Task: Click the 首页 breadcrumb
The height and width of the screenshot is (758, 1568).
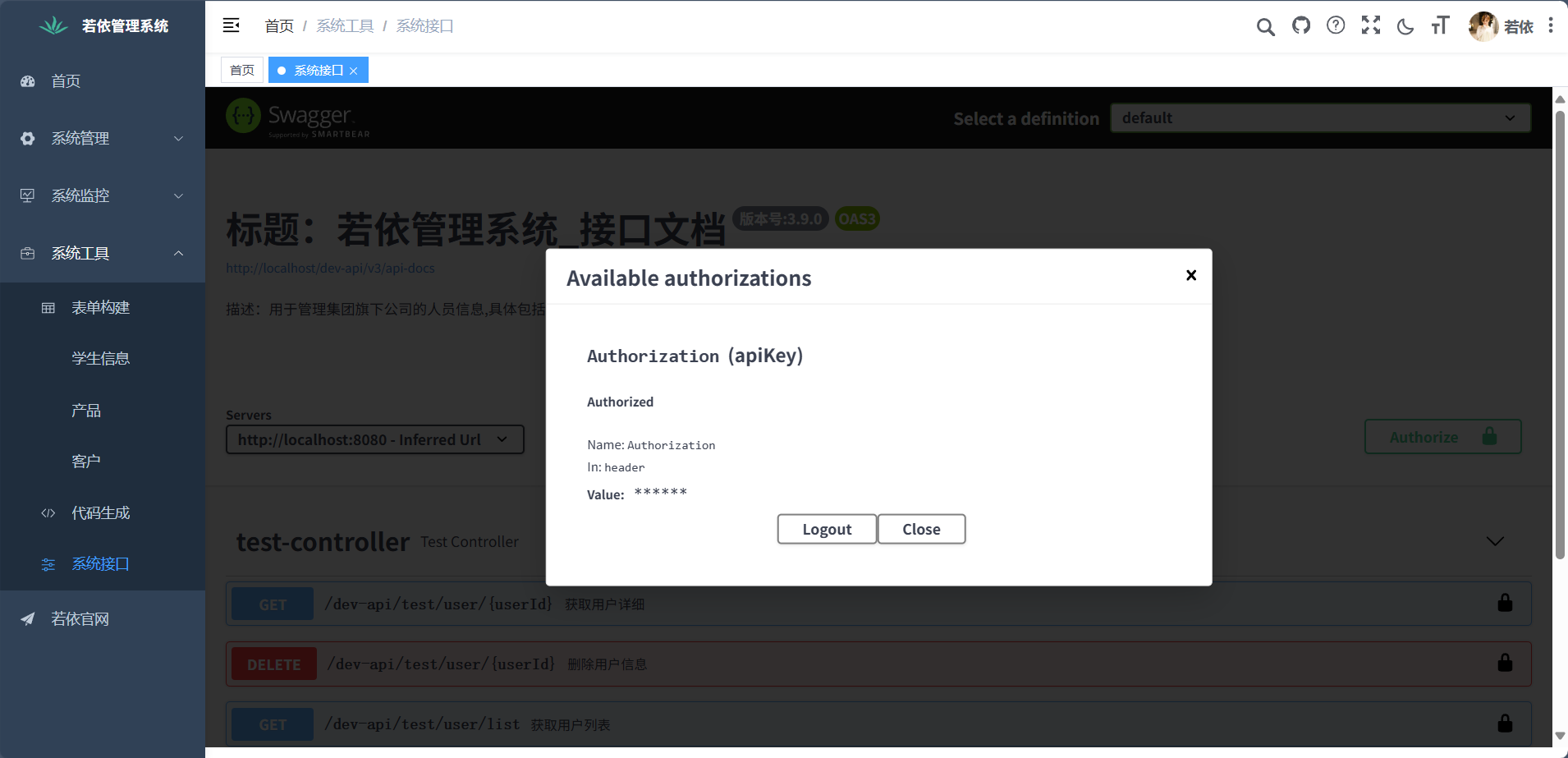Action: pos(279,26)
